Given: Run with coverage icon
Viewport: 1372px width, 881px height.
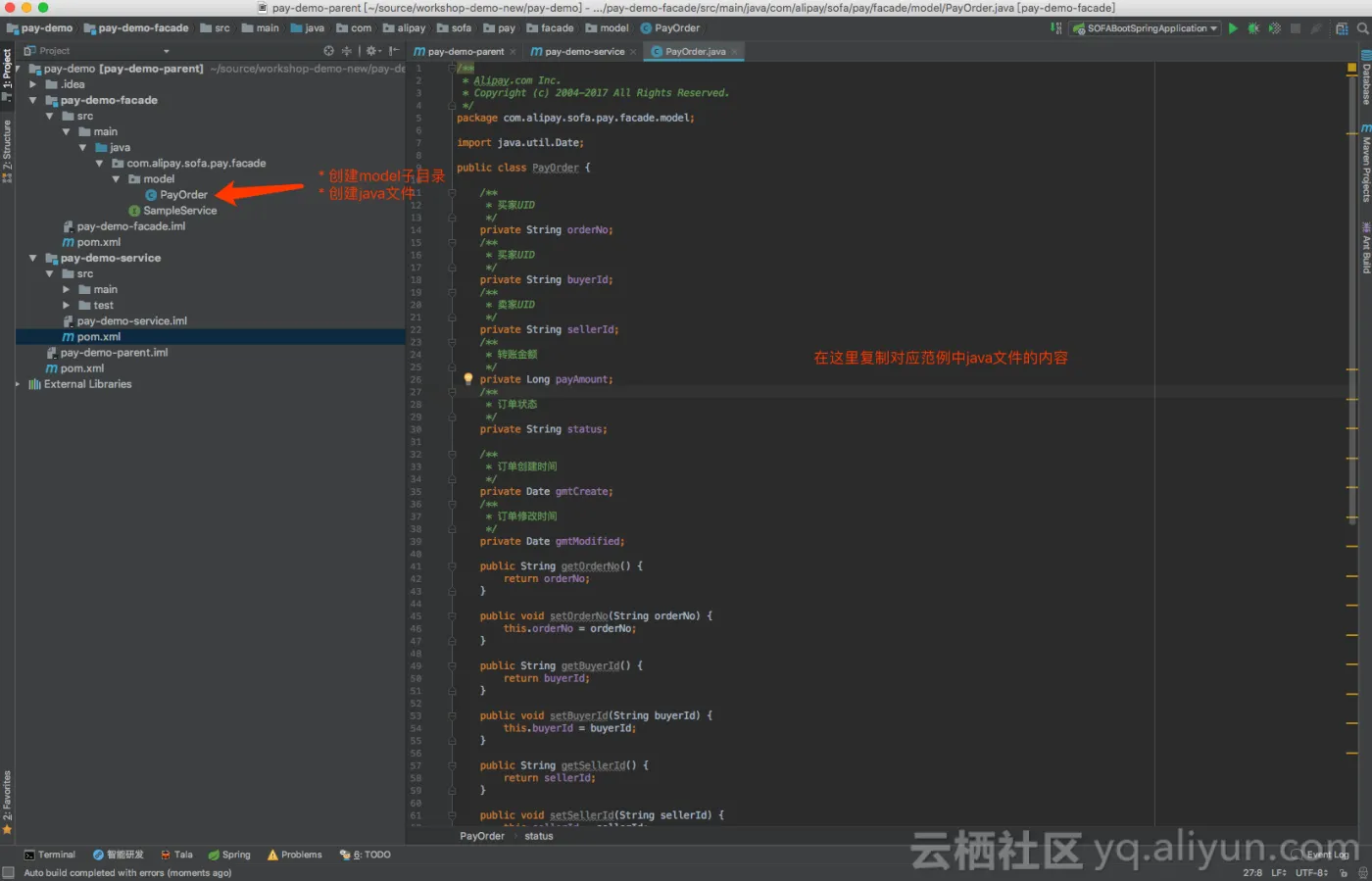Looking at the screenshot, I should click(x=1274, y=28).
